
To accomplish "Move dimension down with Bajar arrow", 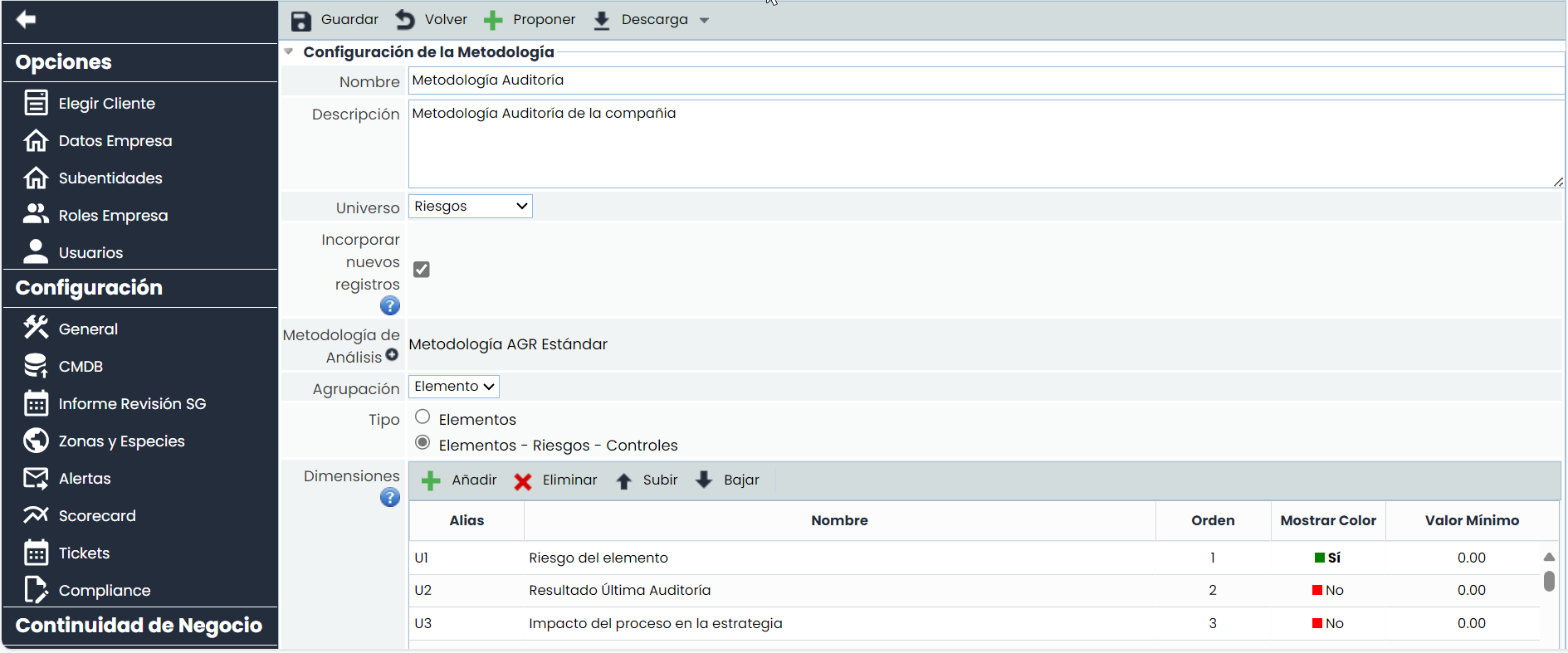I will tap(704, 480).
